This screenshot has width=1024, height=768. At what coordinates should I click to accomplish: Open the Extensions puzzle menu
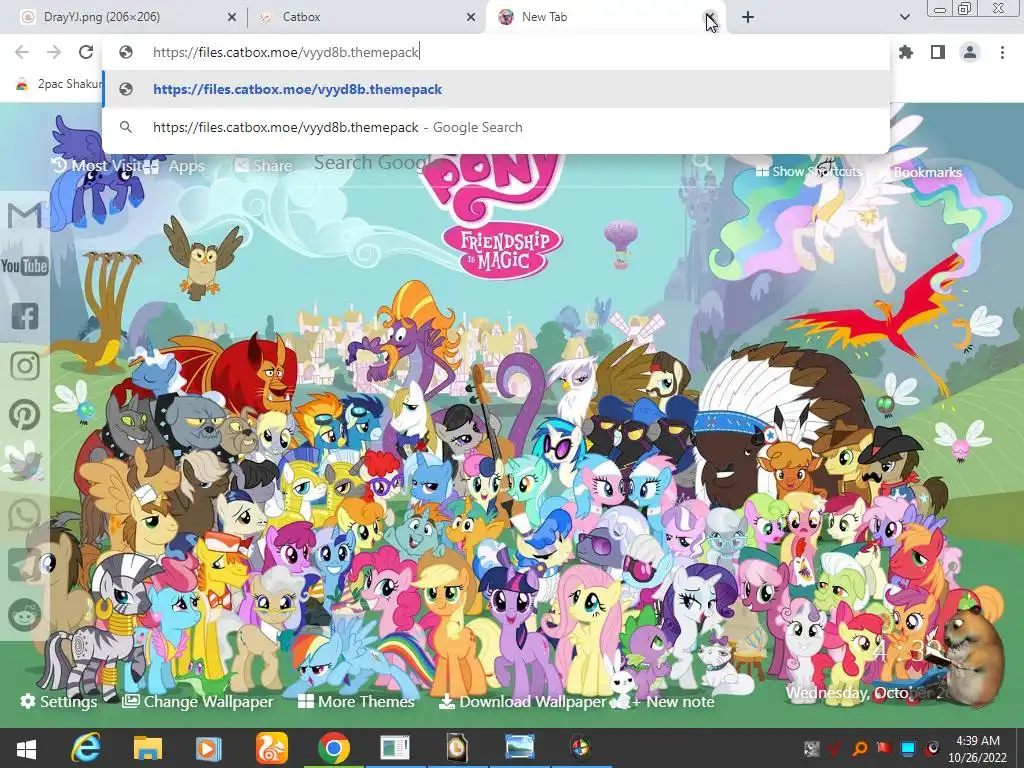[906, 52]
